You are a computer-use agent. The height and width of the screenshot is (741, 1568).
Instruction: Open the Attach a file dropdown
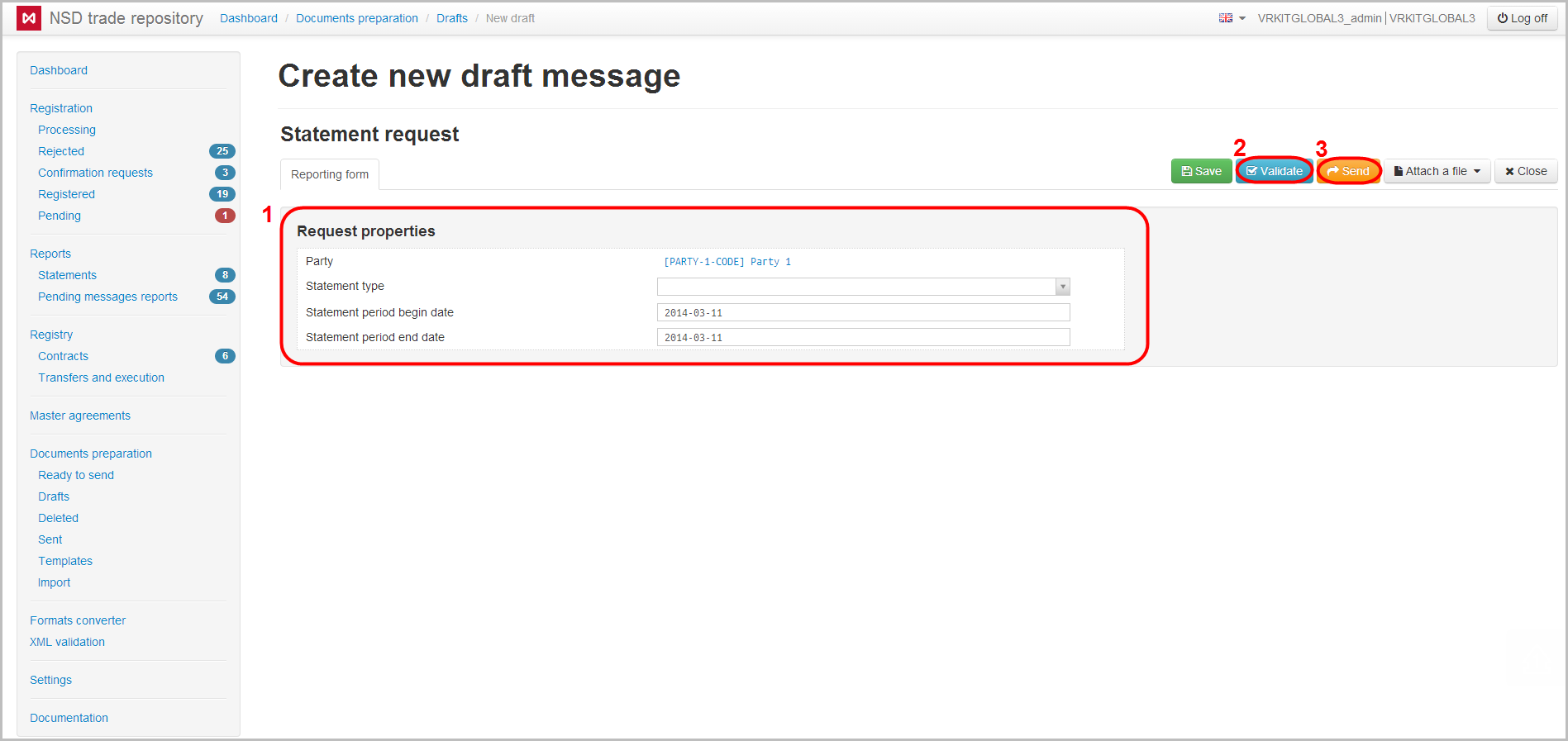pos(1437,171)
